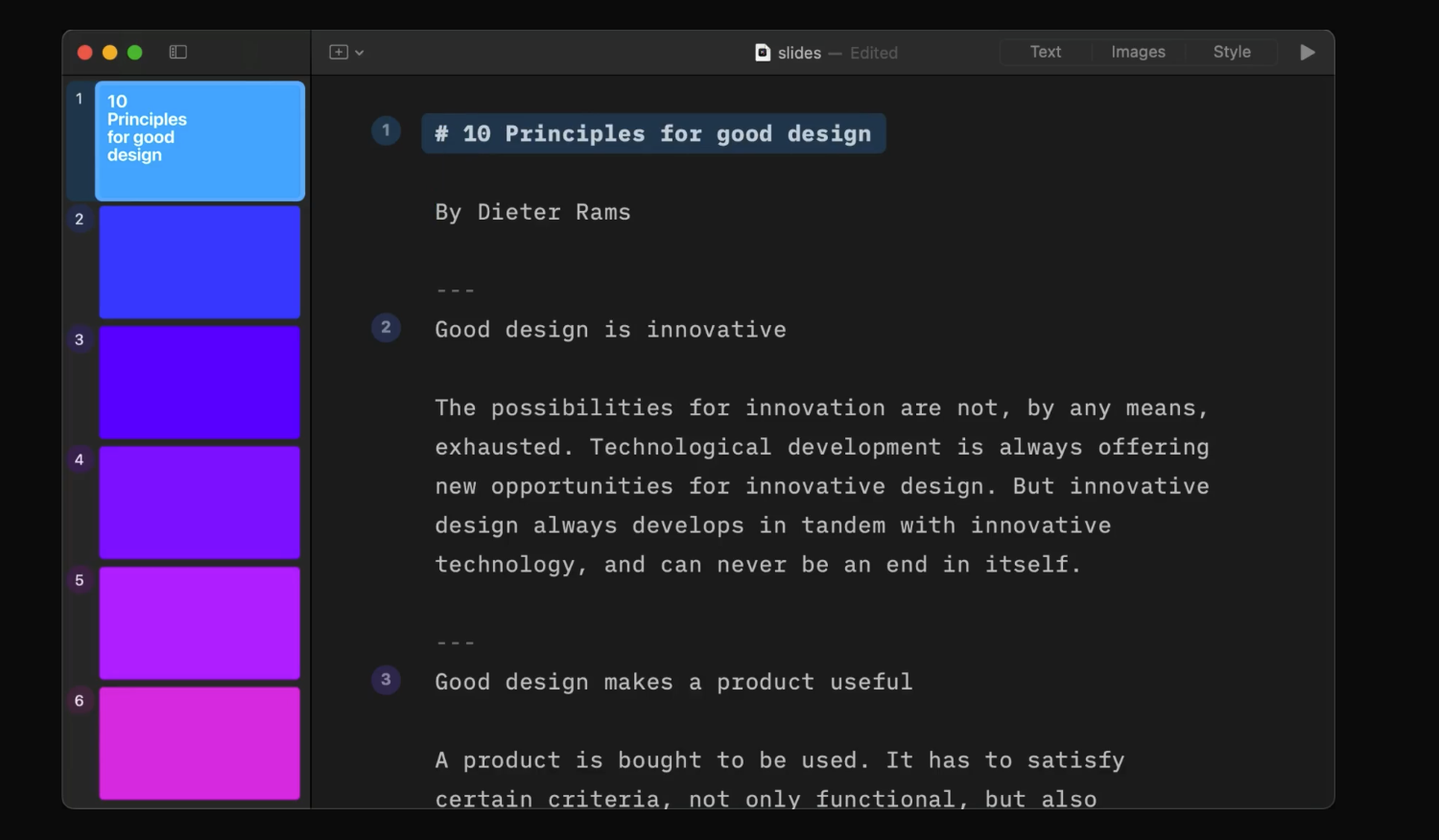Click the slide 1 marker badge in the editor
Image resolution: width=1439 pixels, height=840 pixels.
coord(386,130)
